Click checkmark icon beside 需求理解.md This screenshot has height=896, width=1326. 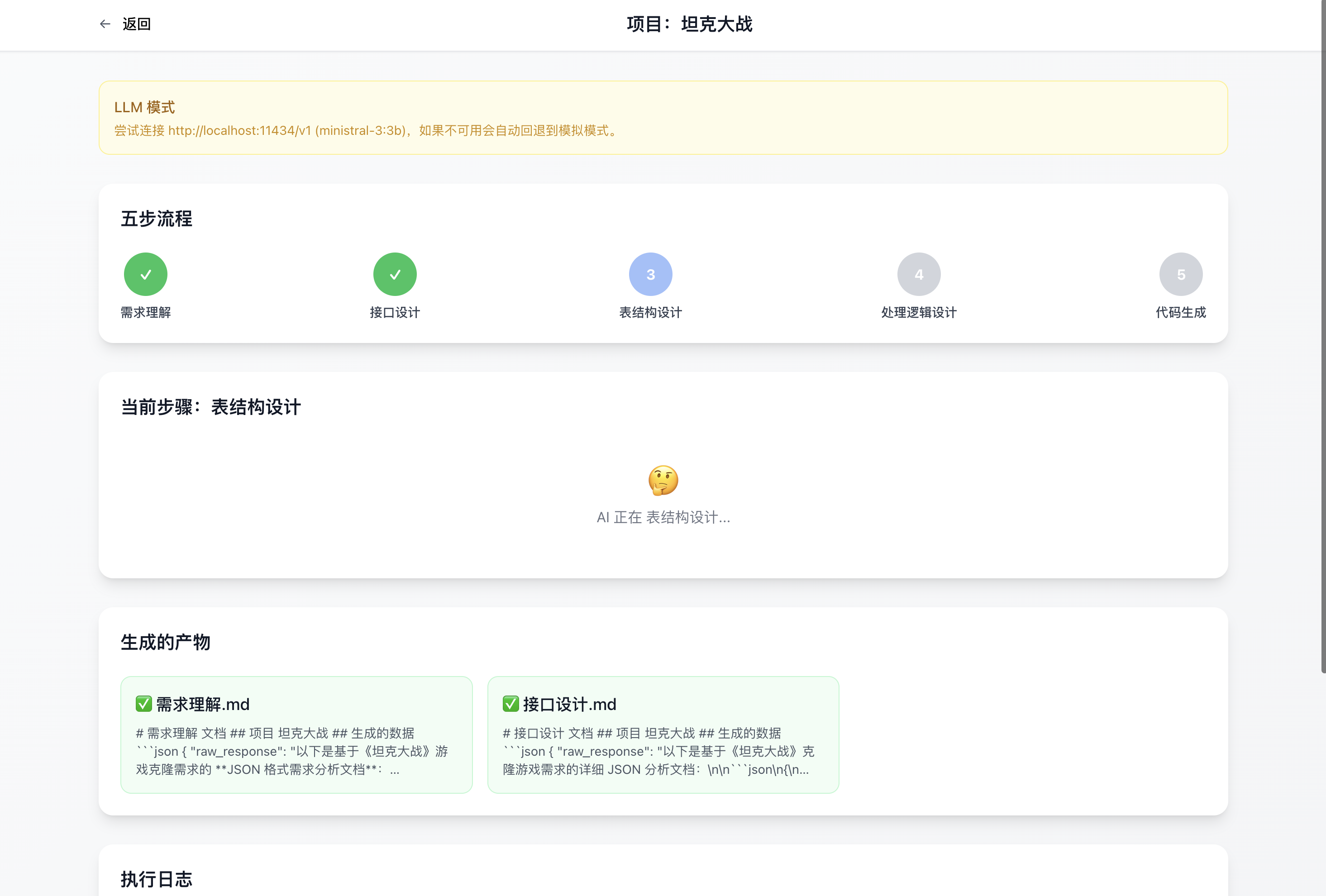144,704
